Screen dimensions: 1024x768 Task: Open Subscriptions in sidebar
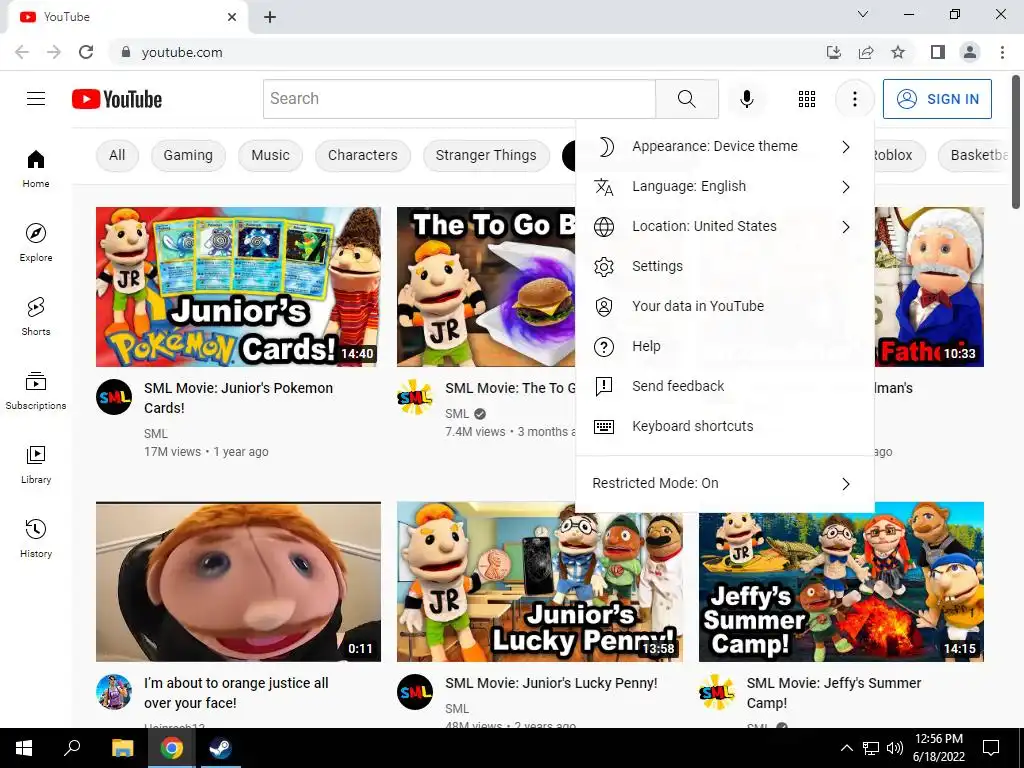click(36, 391)
